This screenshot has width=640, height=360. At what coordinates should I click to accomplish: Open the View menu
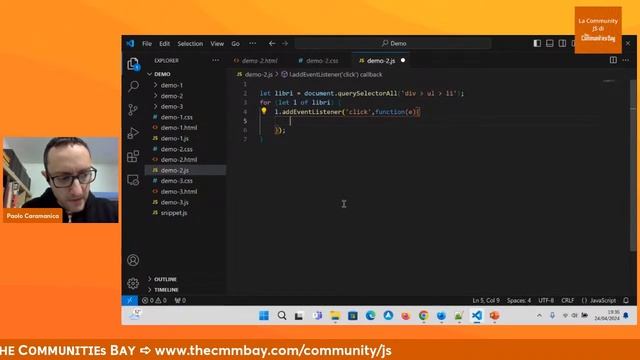point(217,43)
